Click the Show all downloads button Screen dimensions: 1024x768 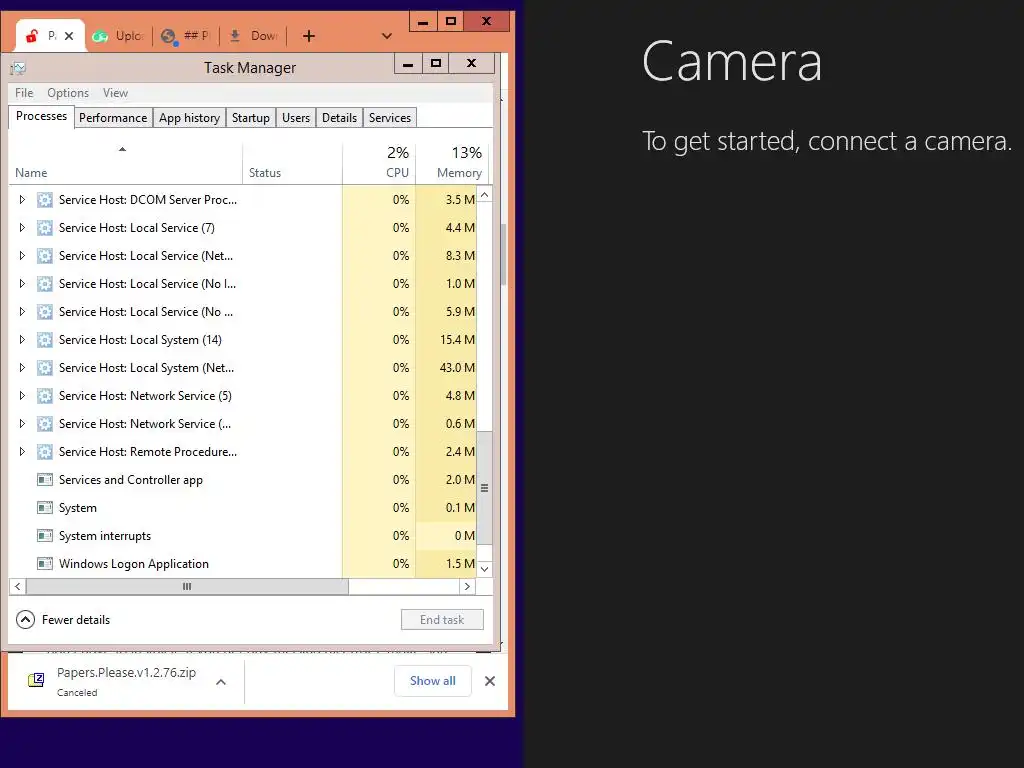(x=433, y=681)
